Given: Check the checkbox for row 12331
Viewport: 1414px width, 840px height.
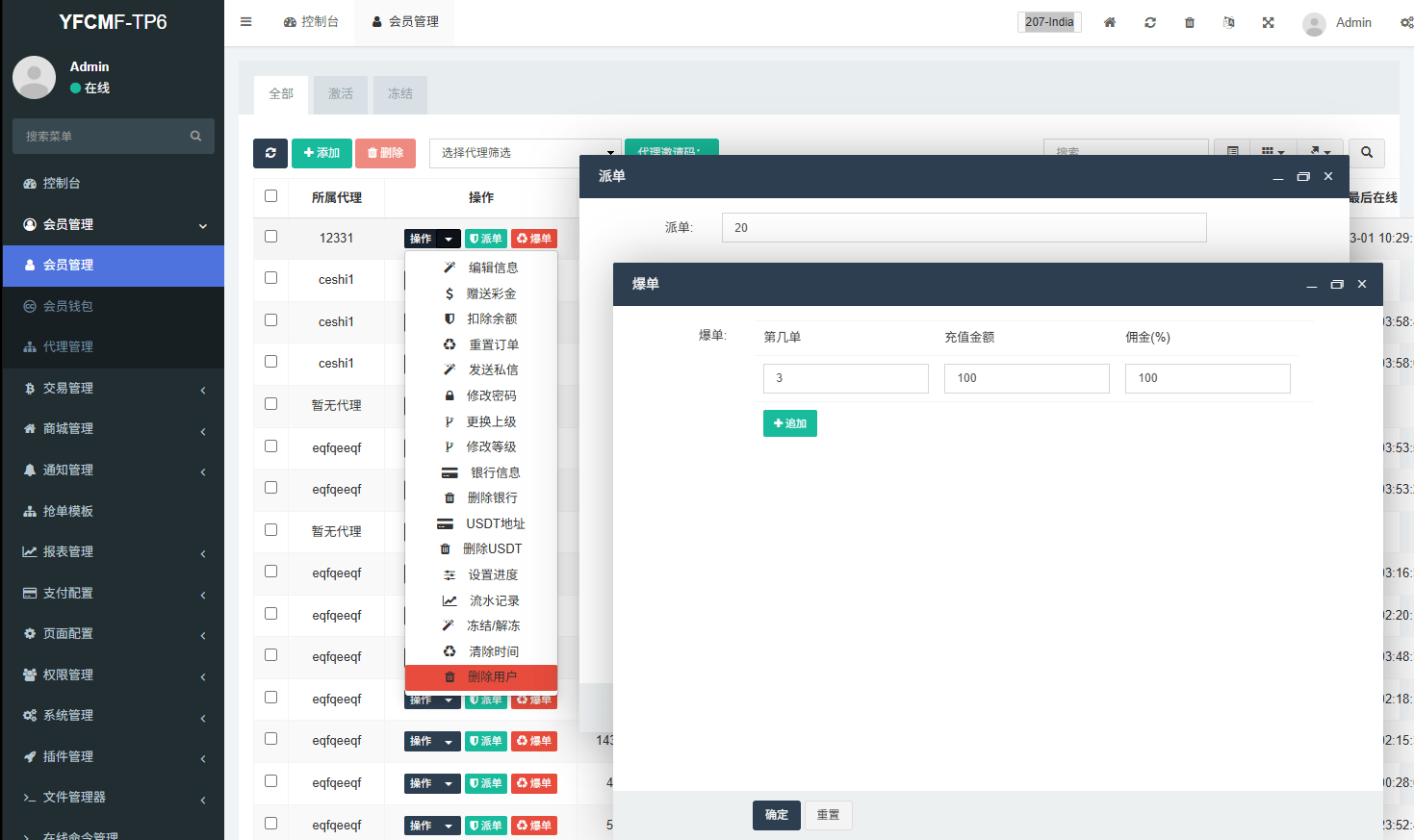Looking at the screenshot, I should (271, 237).
